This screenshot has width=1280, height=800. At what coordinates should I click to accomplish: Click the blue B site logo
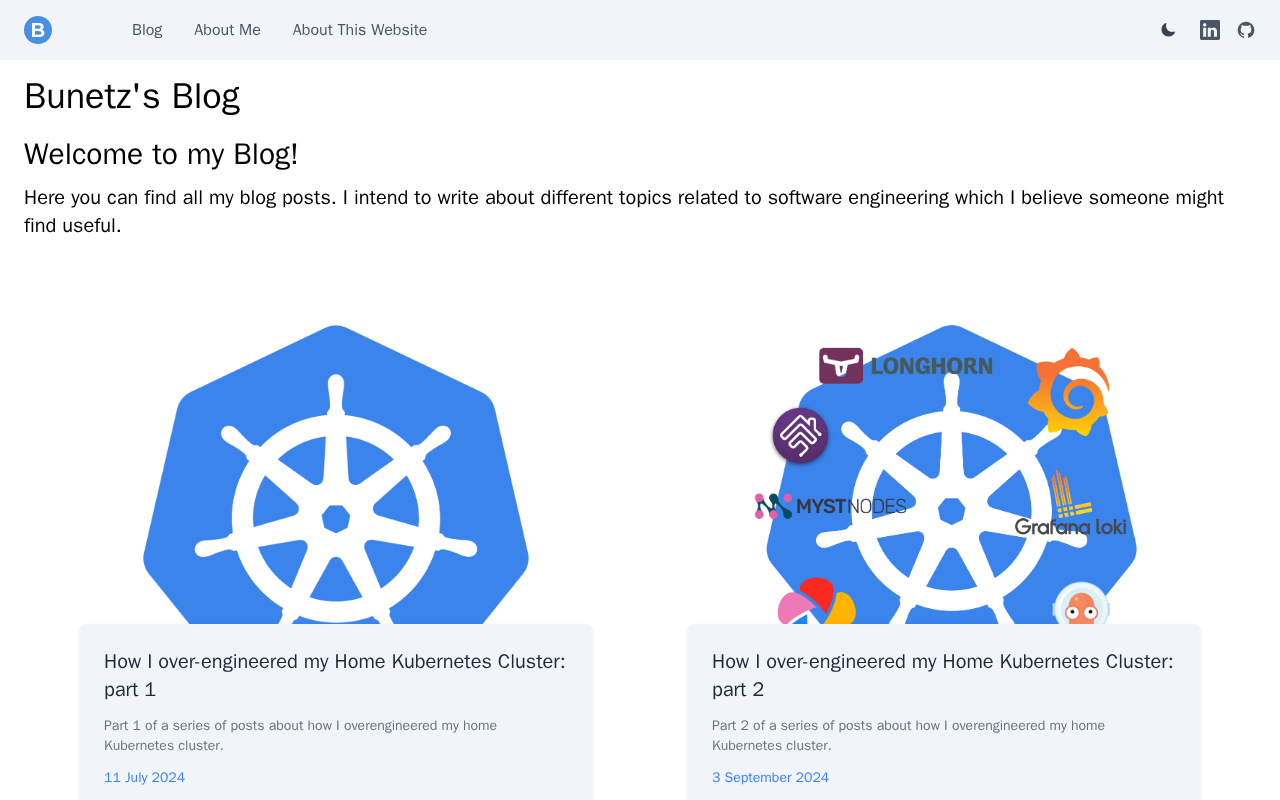click(38, 30)
